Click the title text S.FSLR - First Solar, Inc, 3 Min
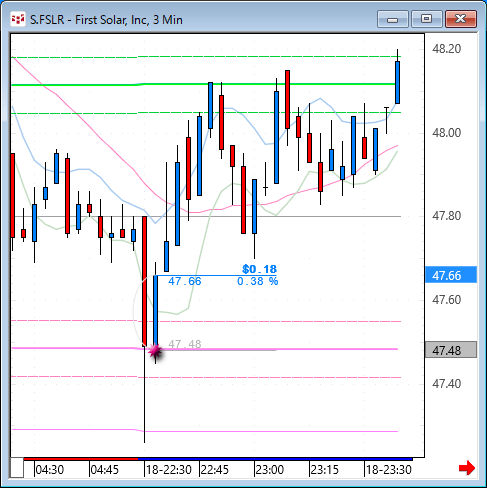The image size is (487, 488). [106, 20]
